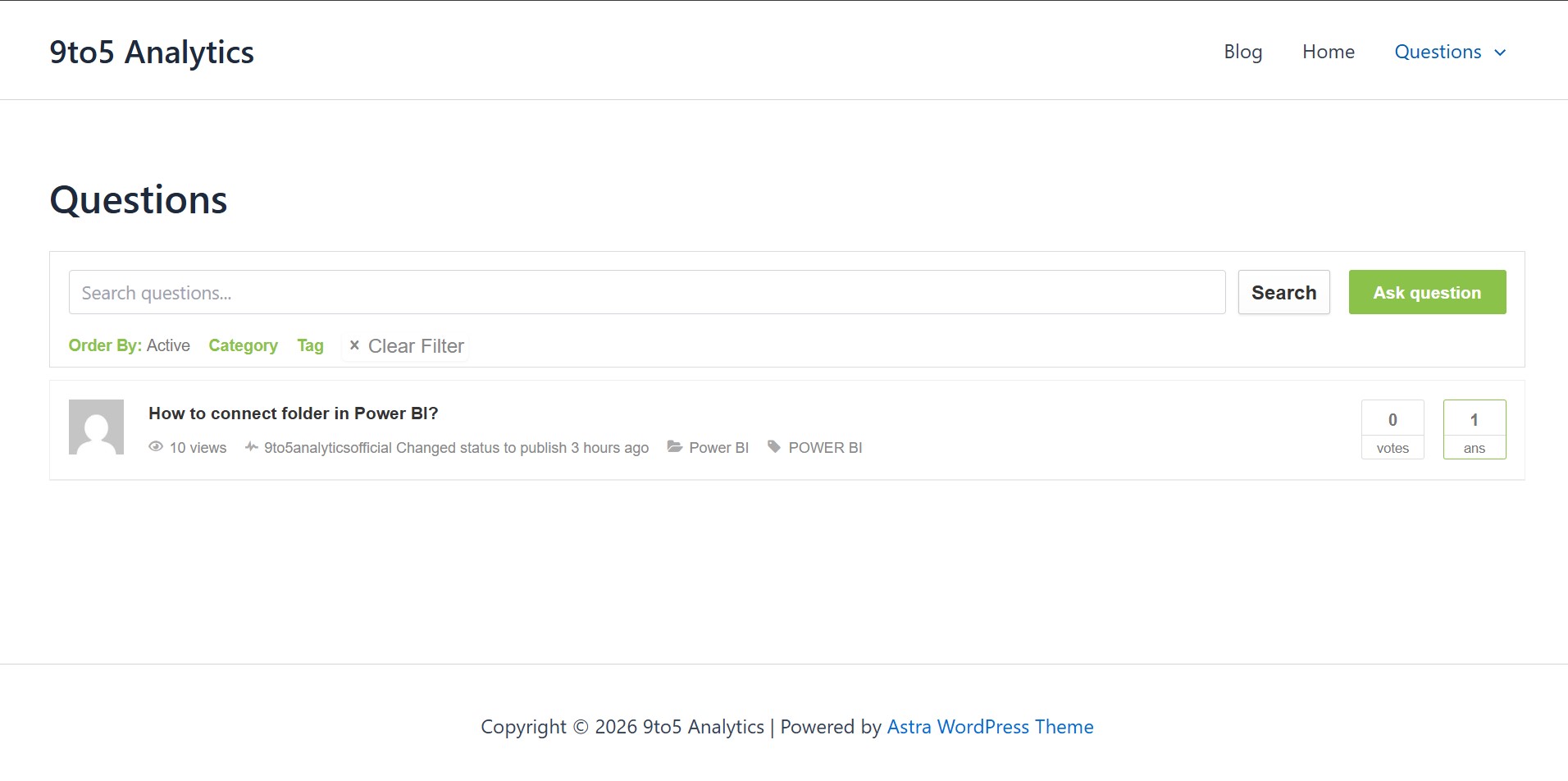Open the Questions nav menu item
Screen dimensions: 1568x781
[x=1438, y=52]
